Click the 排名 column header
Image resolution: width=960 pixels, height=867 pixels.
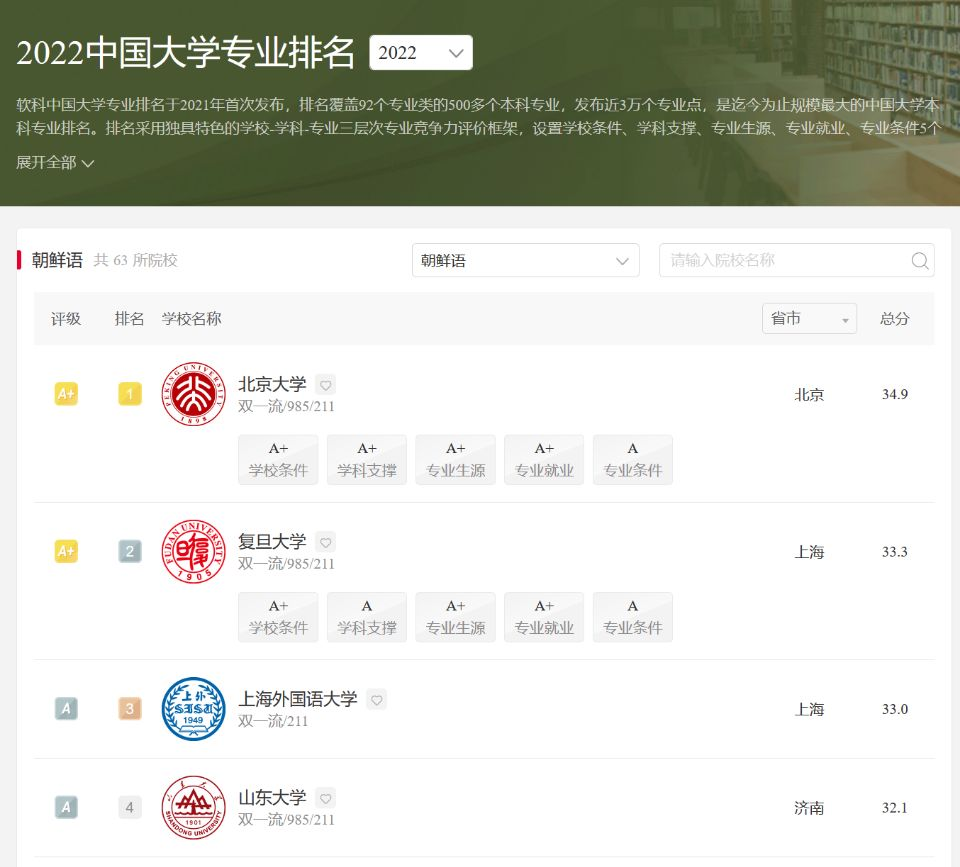129,318
